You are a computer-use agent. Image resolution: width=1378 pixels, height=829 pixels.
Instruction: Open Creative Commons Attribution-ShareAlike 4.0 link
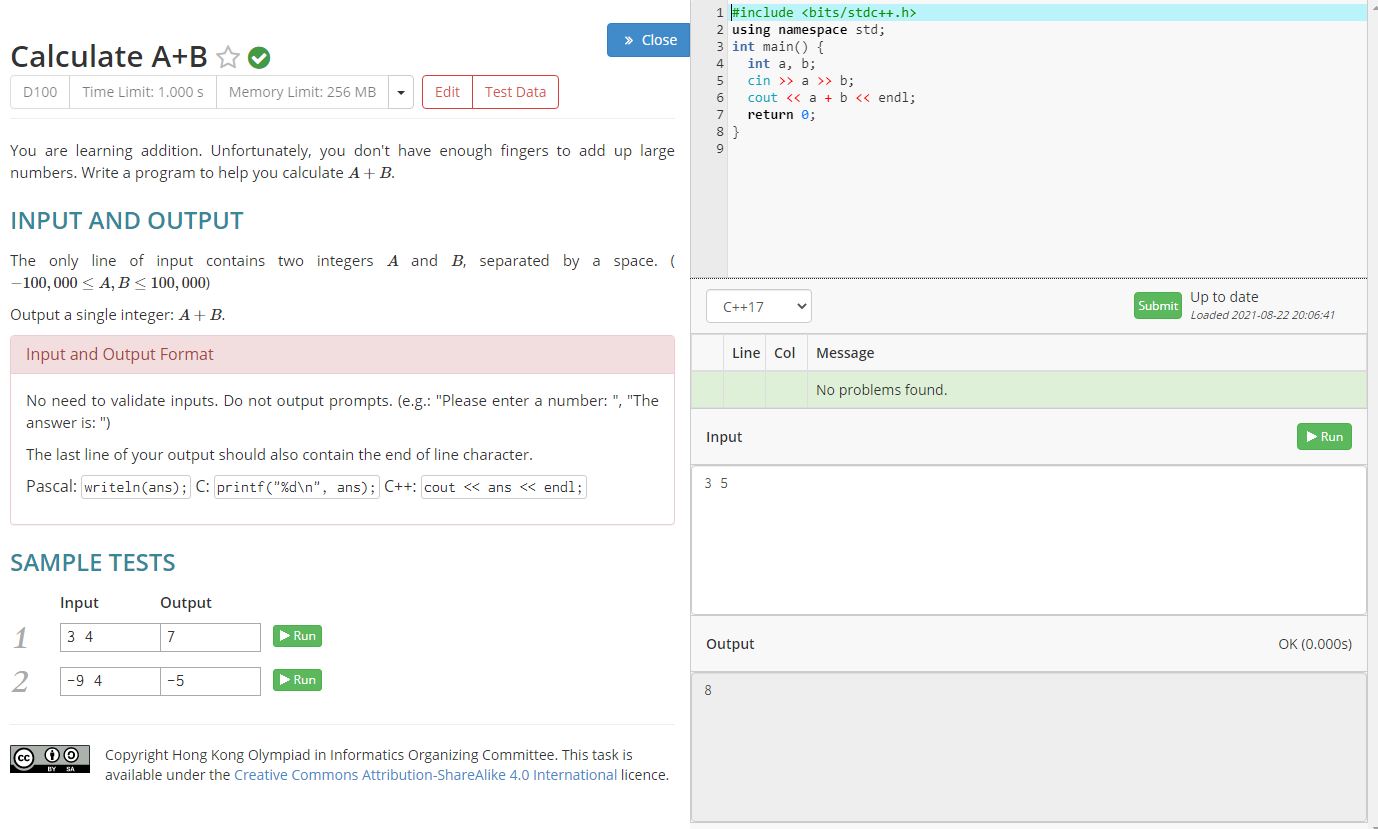point(425,775)
